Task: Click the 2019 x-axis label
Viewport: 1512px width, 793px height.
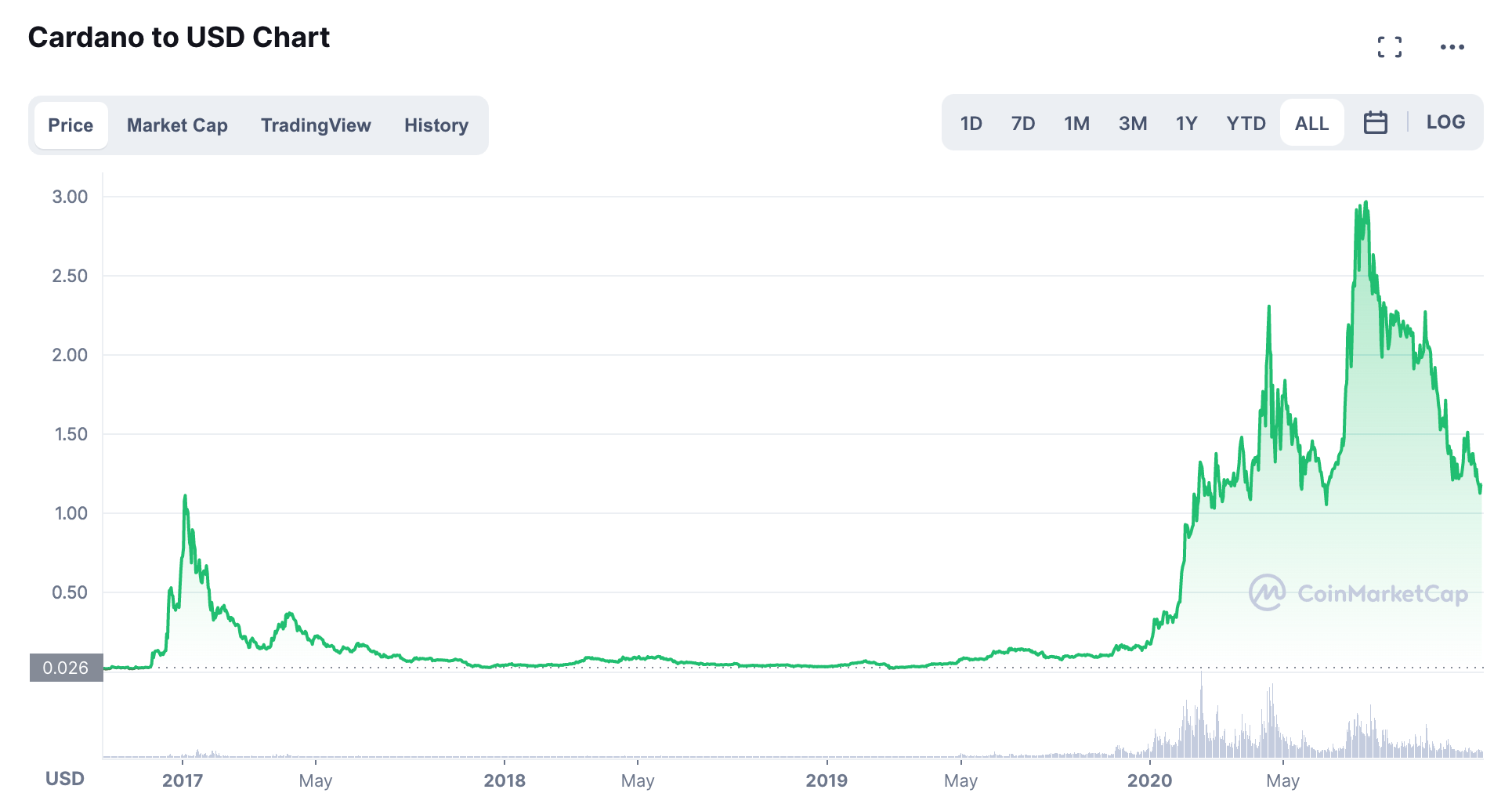Action: tap(827, 780)
